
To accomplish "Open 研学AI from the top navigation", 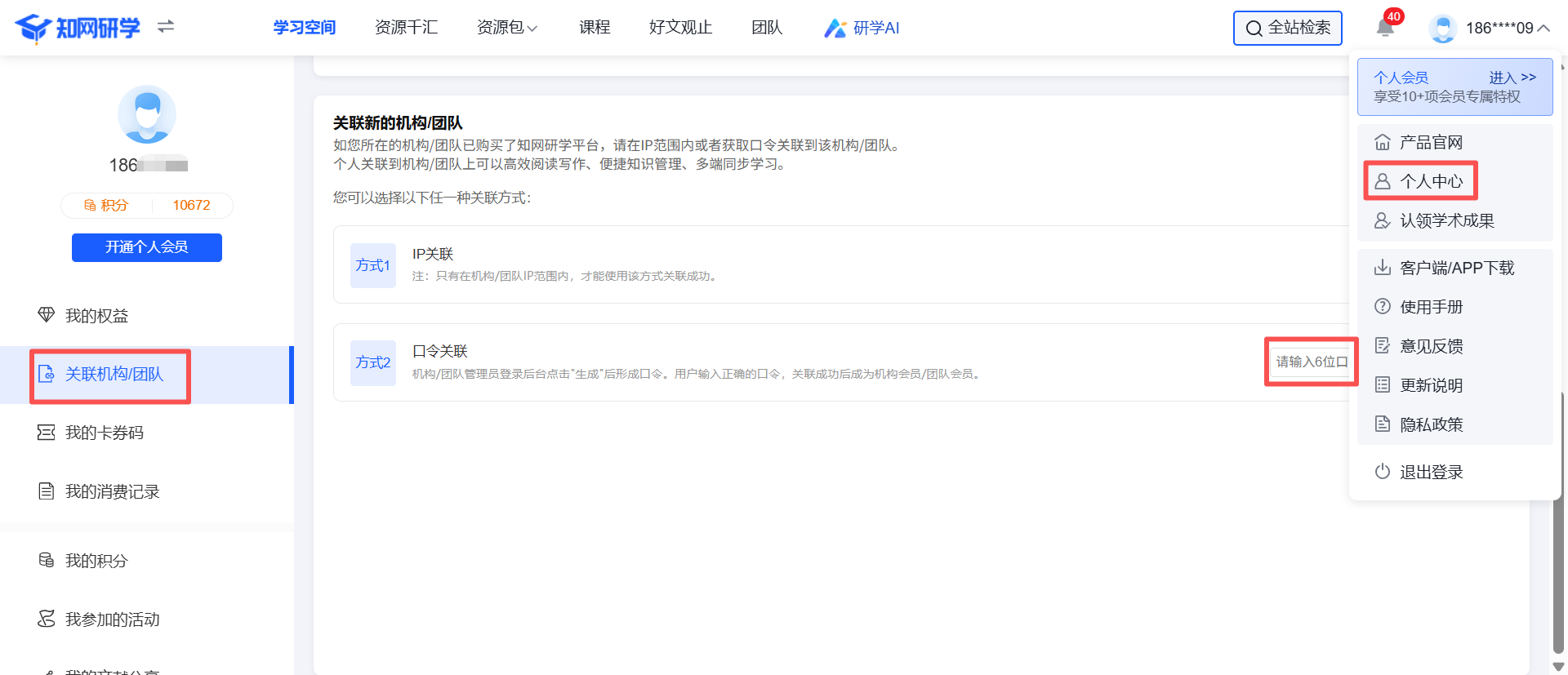I will click(x=862, y=28).
